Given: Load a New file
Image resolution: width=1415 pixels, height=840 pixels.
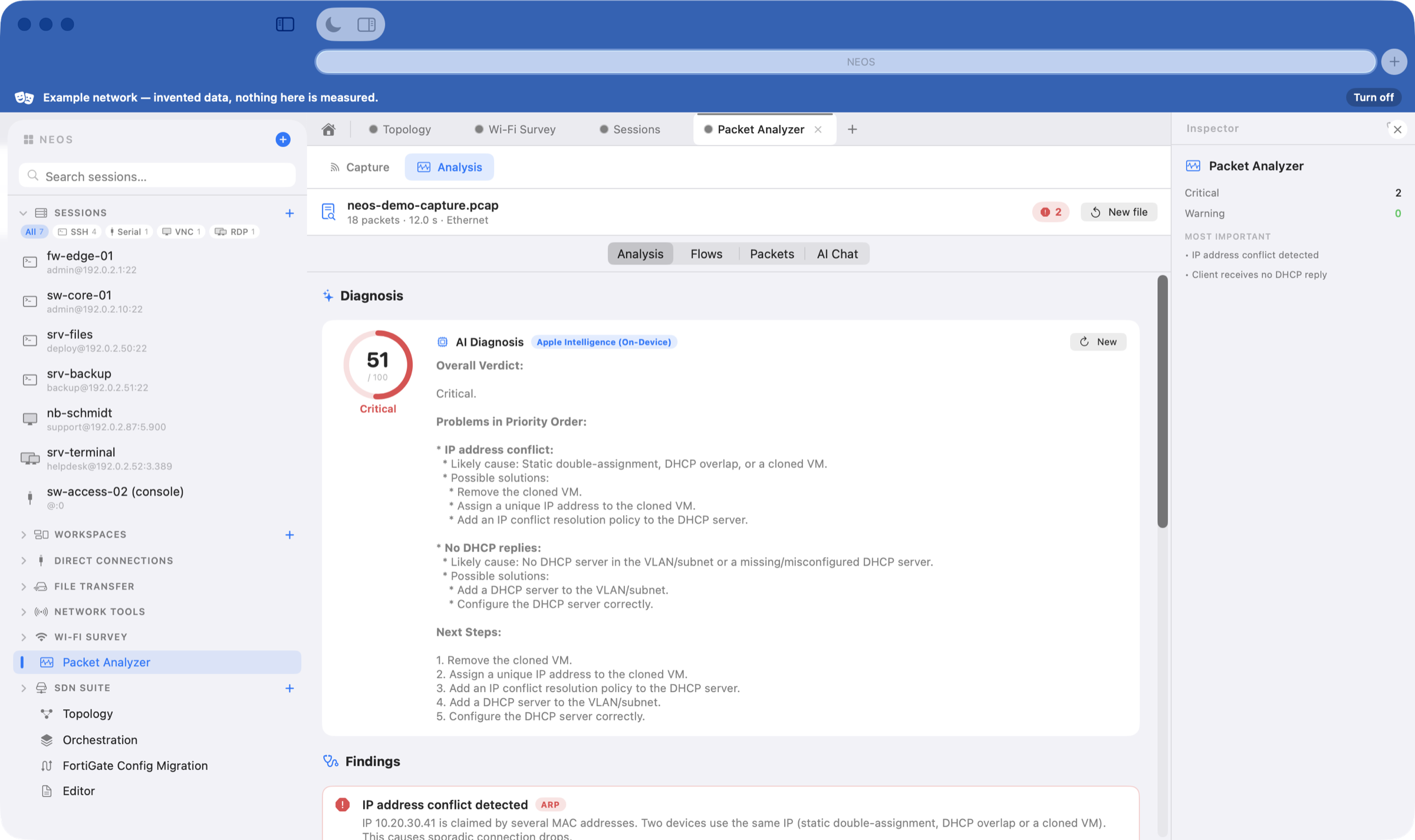Looking at the screenshot, I should 1119,212.
